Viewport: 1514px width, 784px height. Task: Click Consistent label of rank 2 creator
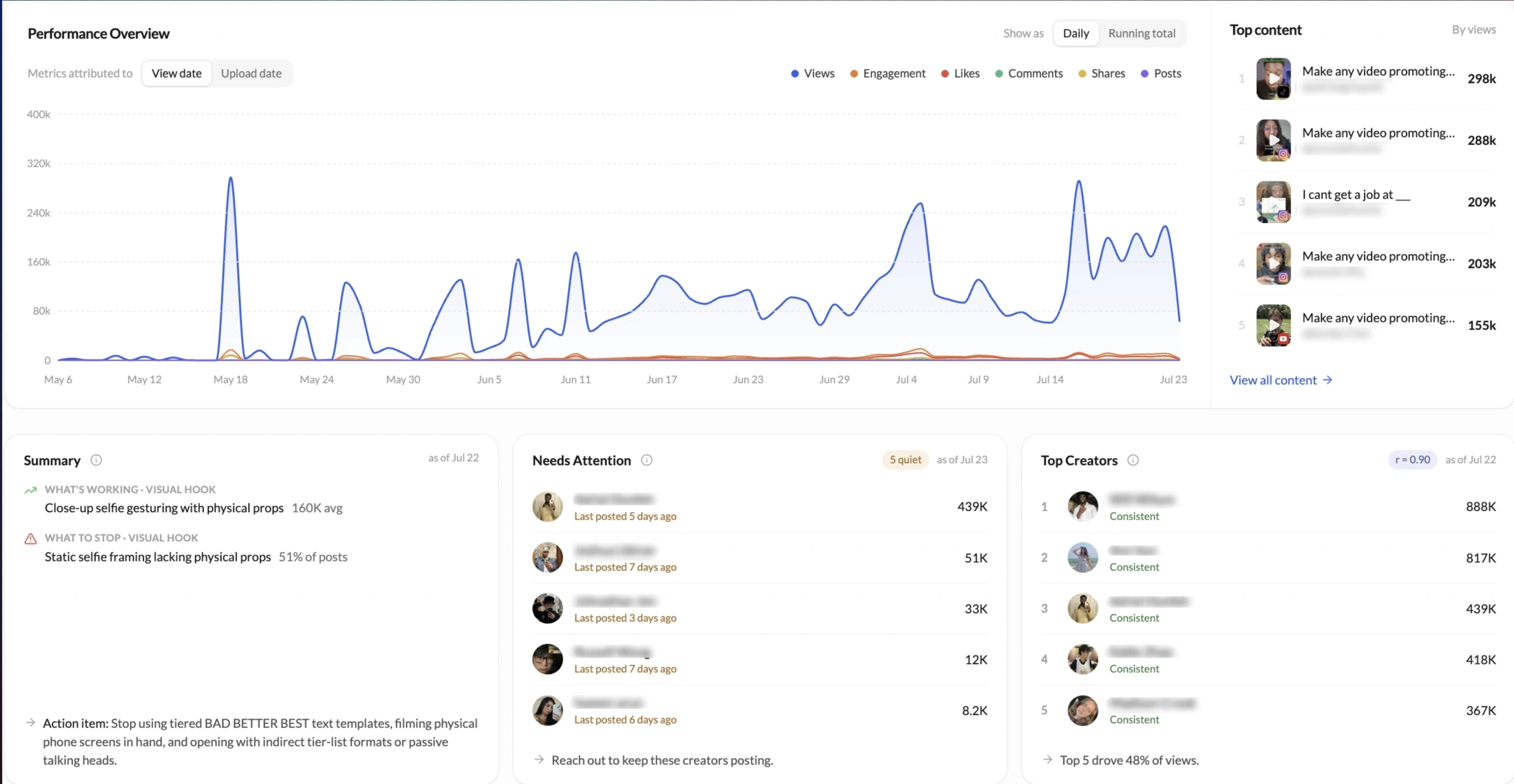(1133, 567)
